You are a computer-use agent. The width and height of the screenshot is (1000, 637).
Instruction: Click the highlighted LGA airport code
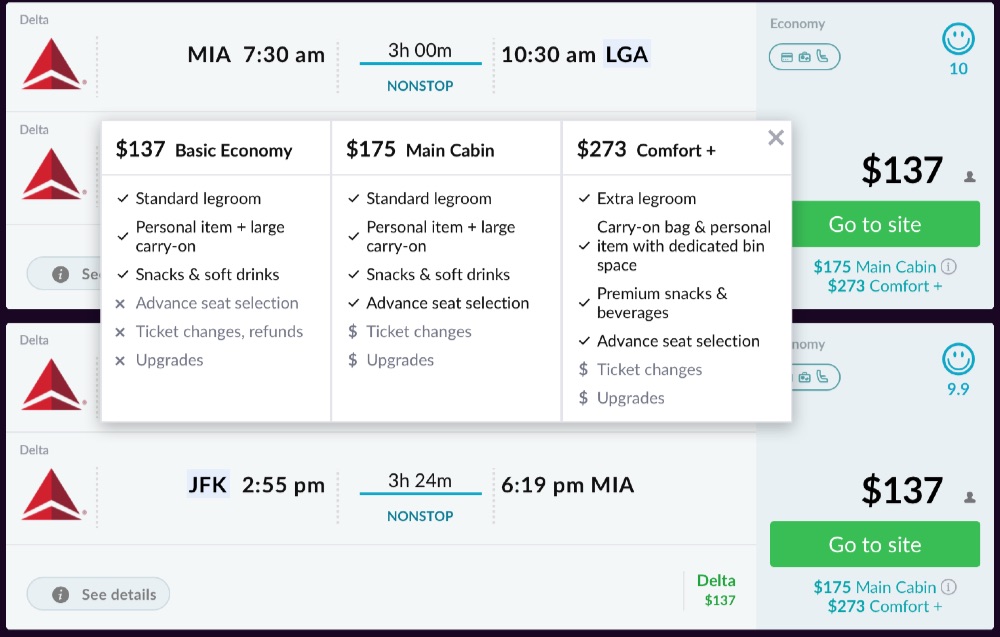(x=627, y=55)
